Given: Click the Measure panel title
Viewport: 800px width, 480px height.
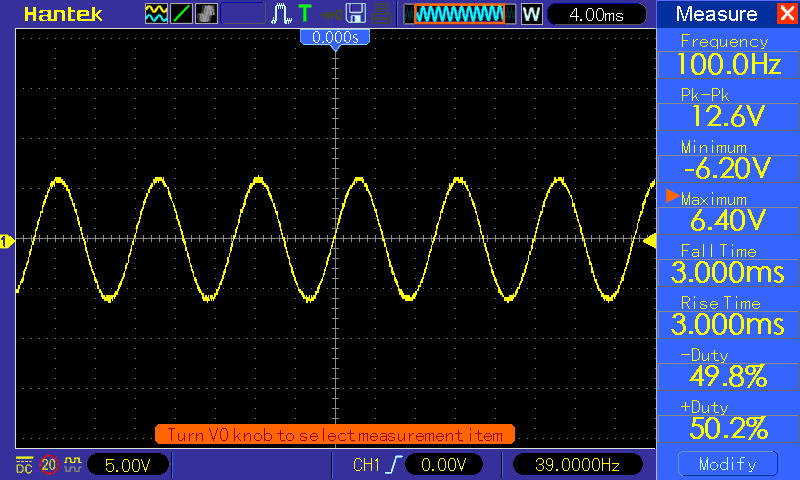Looking at the screenshot, I should [716, 14].
